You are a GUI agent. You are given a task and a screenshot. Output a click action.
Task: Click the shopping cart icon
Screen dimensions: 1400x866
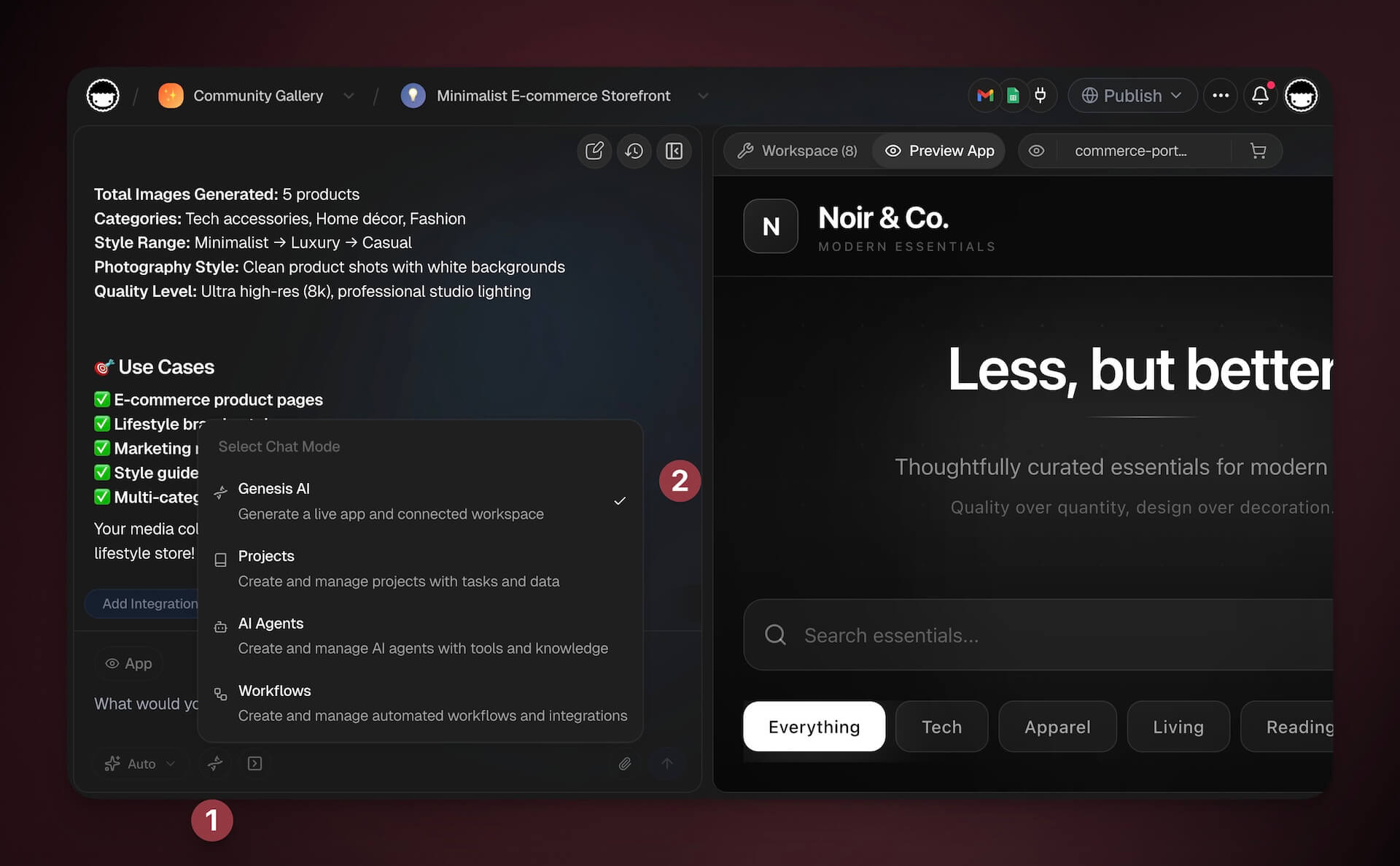(x=1258, y=151)
